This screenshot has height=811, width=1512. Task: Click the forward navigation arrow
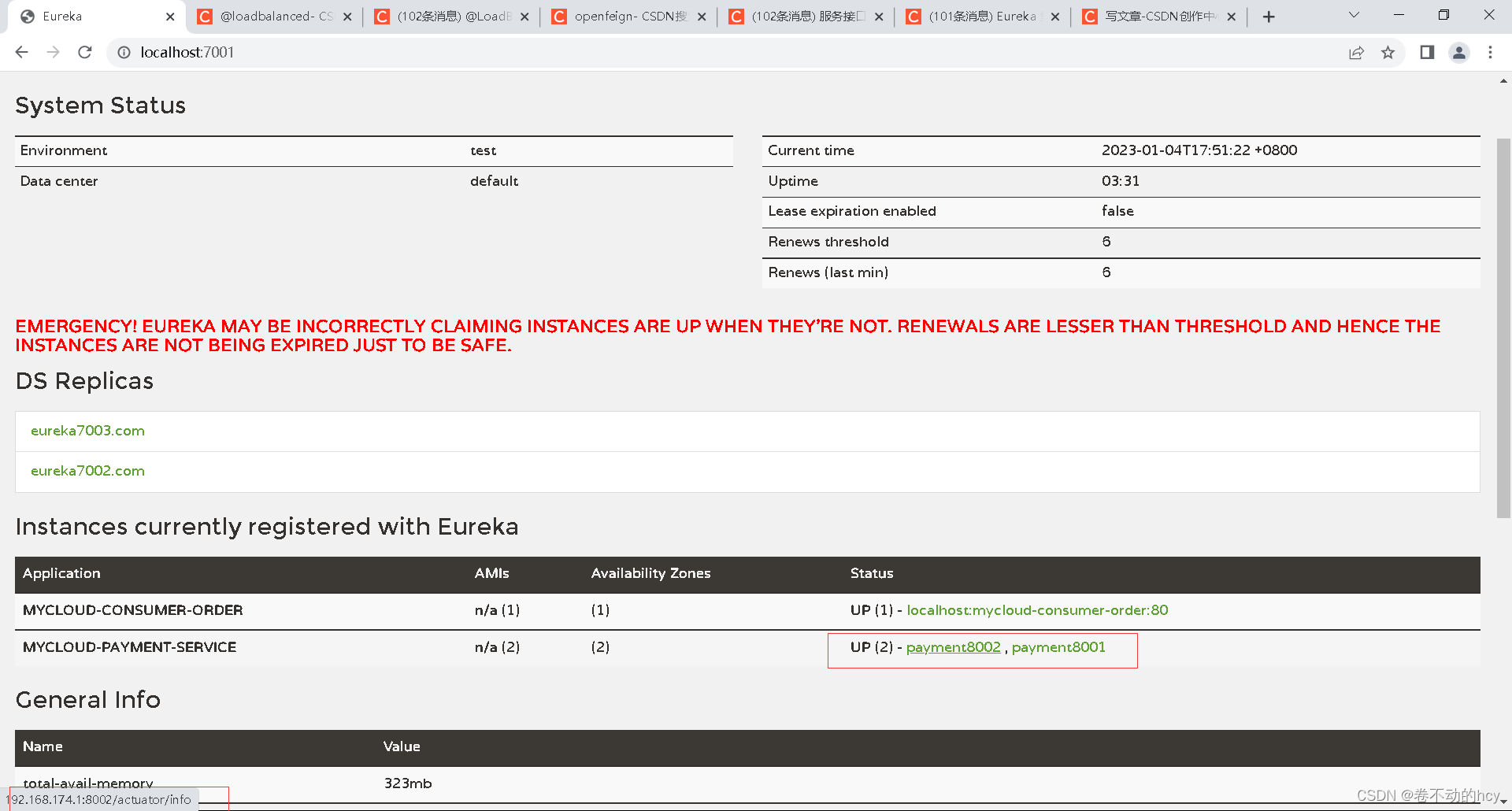click(x=53, y=52)
